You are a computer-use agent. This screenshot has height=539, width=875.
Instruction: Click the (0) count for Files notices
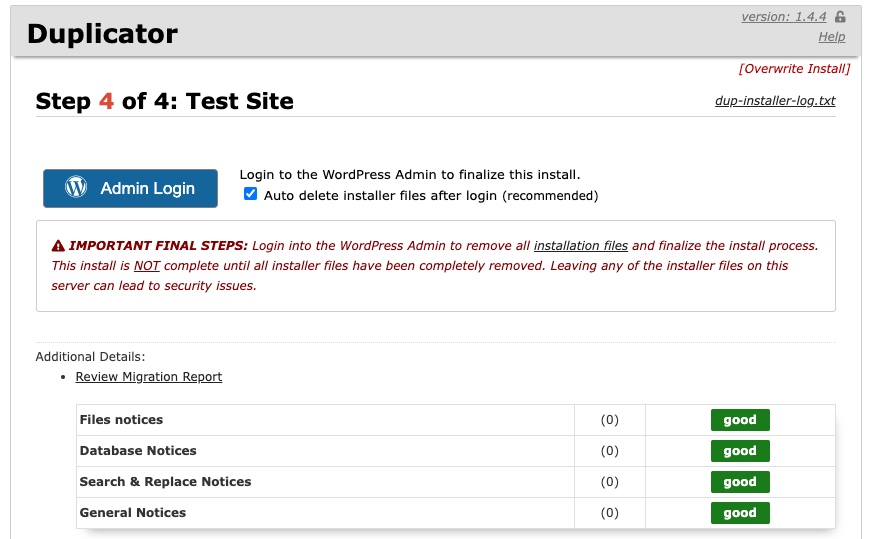[x=609, y=420]
